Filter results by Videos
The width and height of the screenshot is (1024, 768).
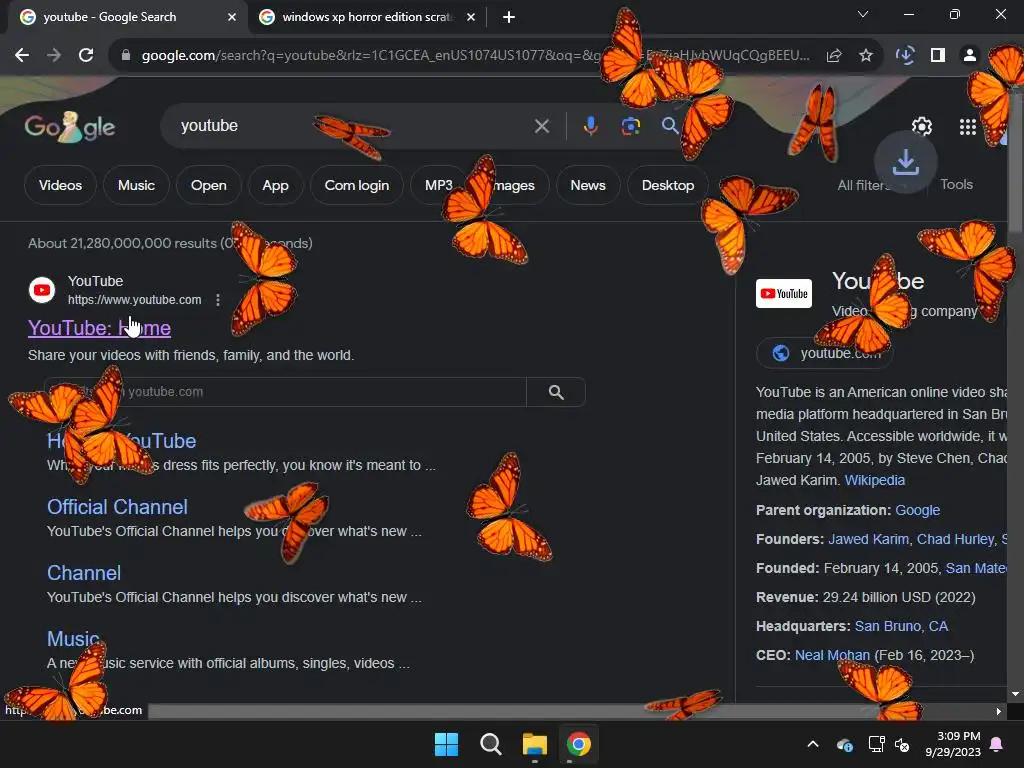pos(60,185)
